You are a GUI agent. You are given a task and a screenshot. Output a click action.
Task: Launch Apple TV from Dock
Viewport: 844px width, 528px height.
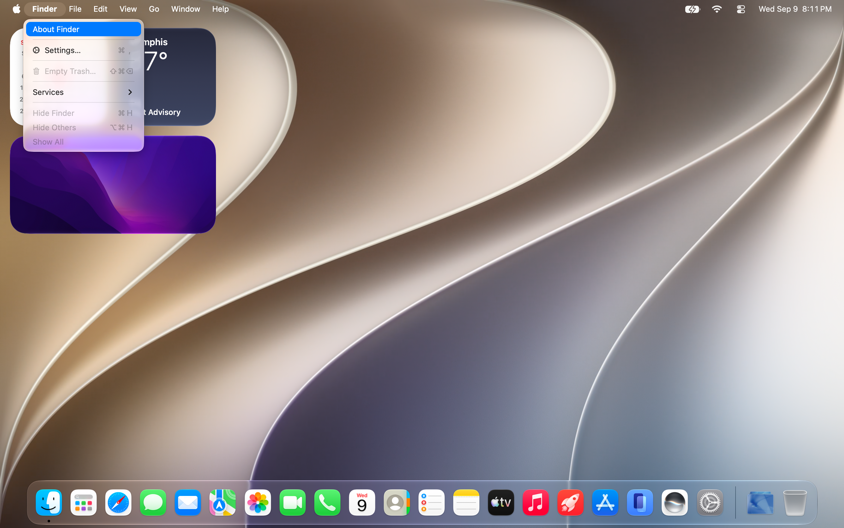(x=501, y=503)
